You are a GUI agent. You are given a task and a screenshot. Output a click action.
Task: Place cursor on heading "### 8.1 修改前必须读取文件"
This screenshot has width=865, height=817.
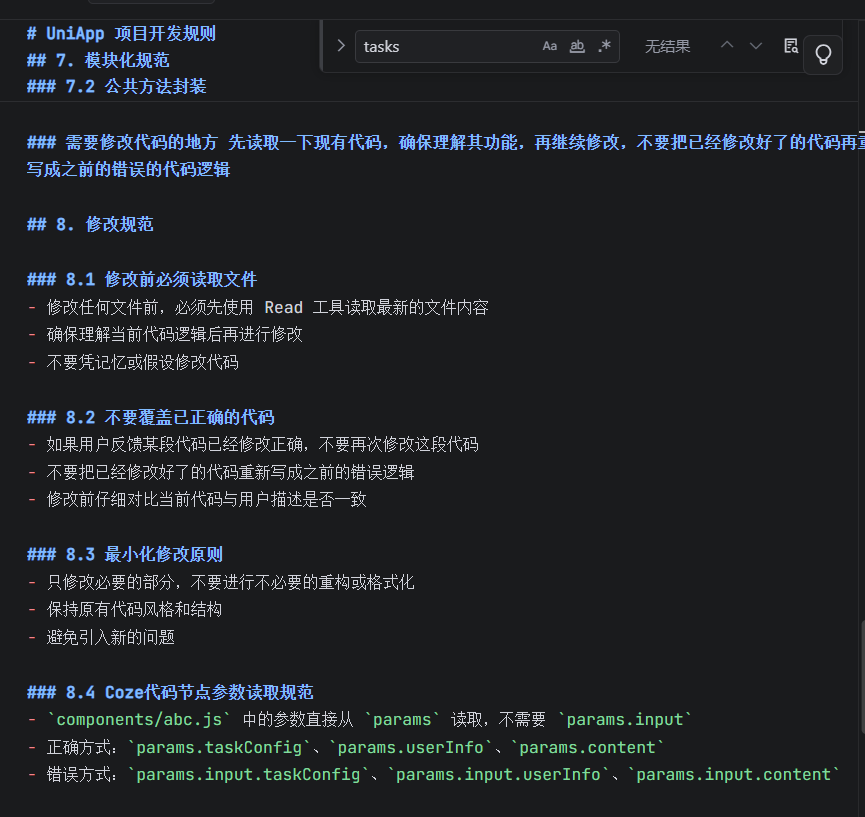[142, 280]
